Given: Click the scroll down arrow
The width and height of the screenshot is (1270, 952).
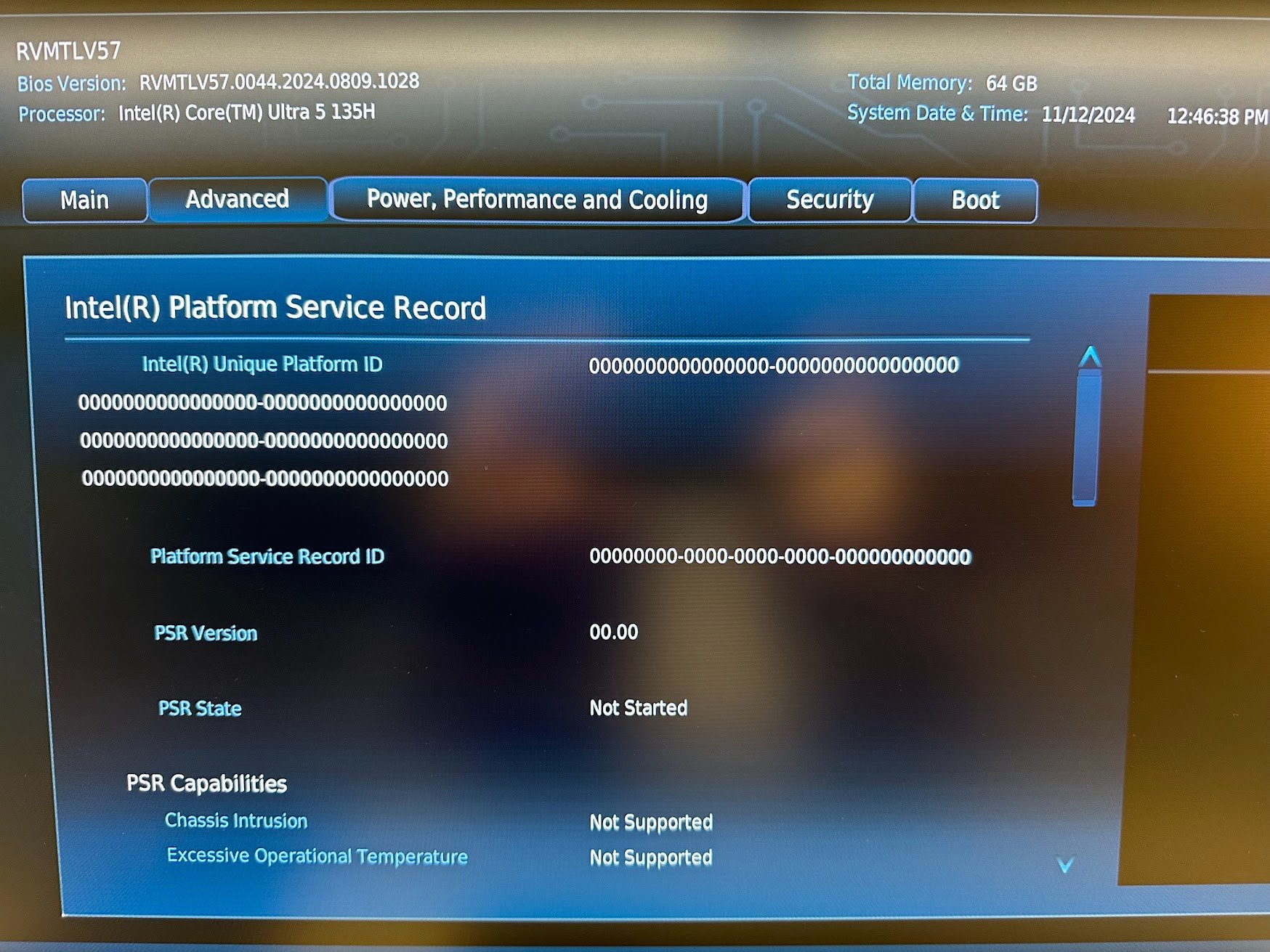Looking at the screenshot, I should 1065,864.
